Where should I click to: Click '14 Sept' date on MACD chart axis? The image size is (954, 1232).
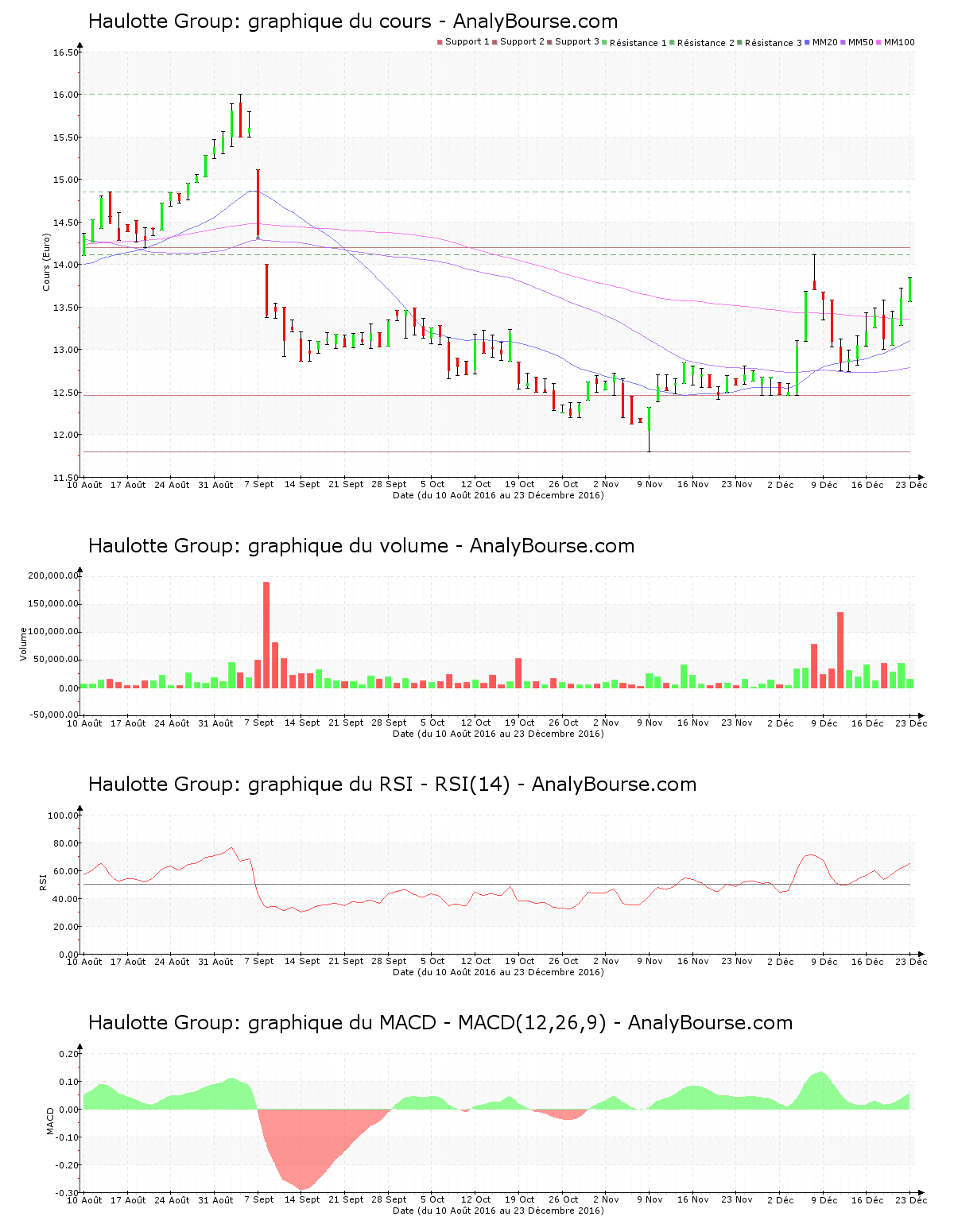(302, 1199)
